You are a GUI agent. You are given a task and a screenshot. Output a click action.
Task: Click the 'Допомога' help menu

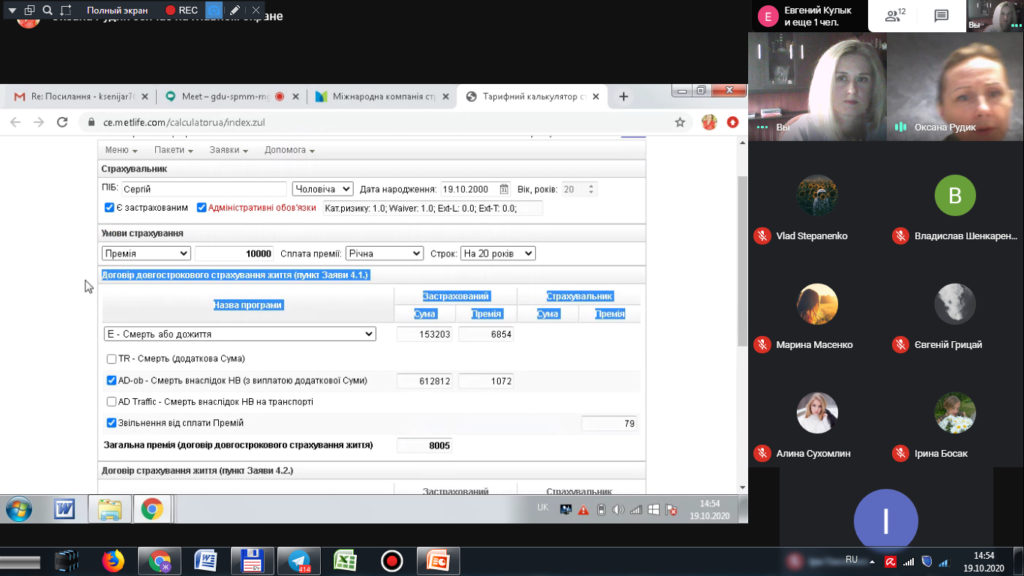point(289,151)
